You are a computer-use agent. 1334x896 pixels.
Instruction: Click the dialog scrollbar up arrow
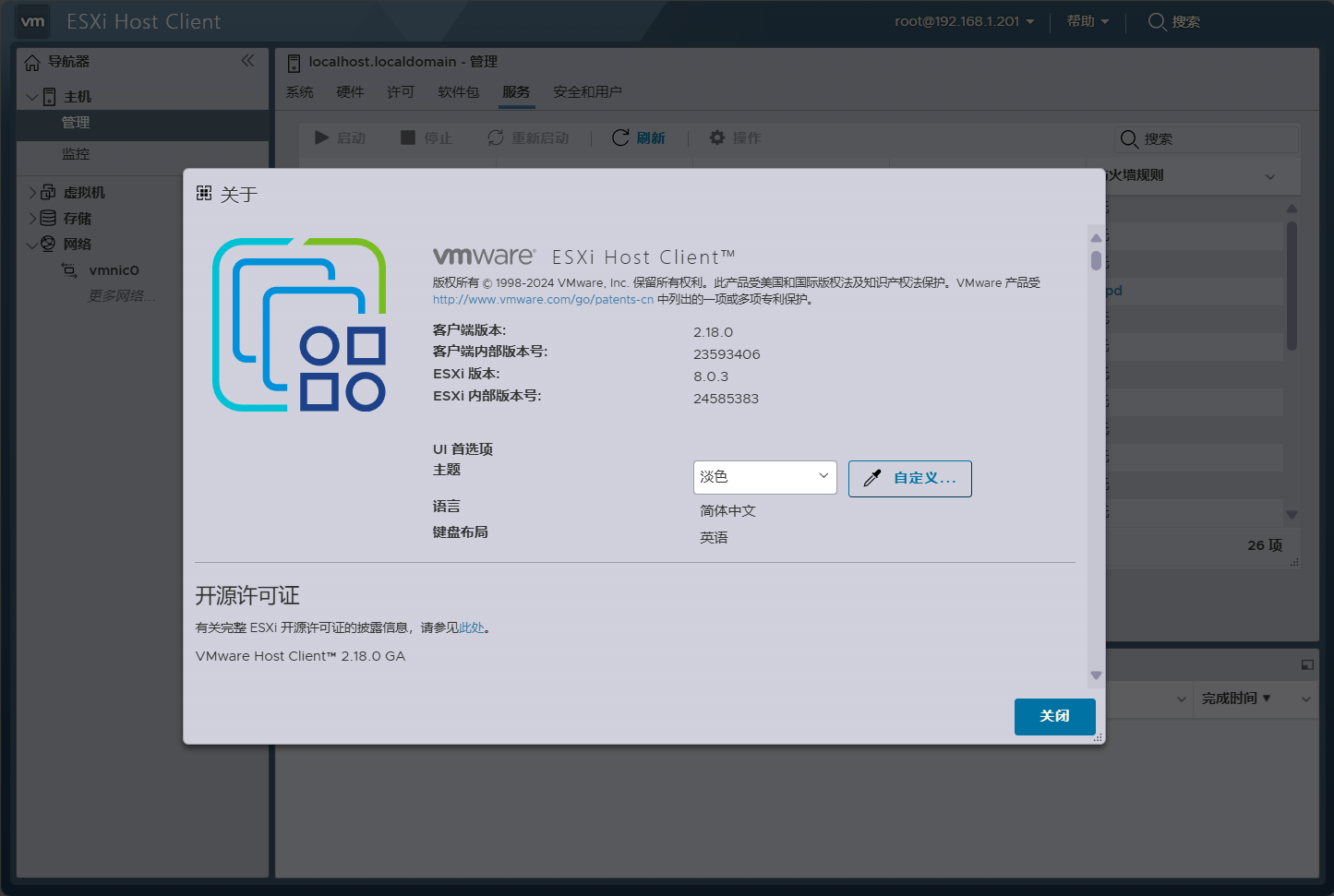[1096, 238]
